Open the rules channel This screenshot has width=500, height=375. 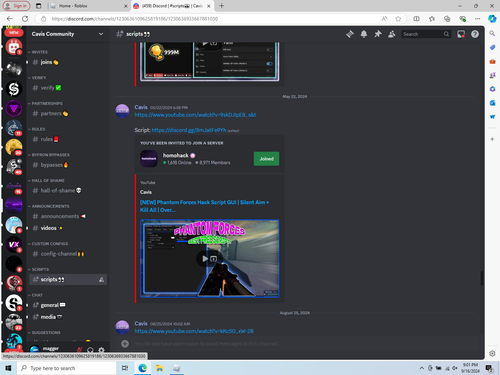68,139
